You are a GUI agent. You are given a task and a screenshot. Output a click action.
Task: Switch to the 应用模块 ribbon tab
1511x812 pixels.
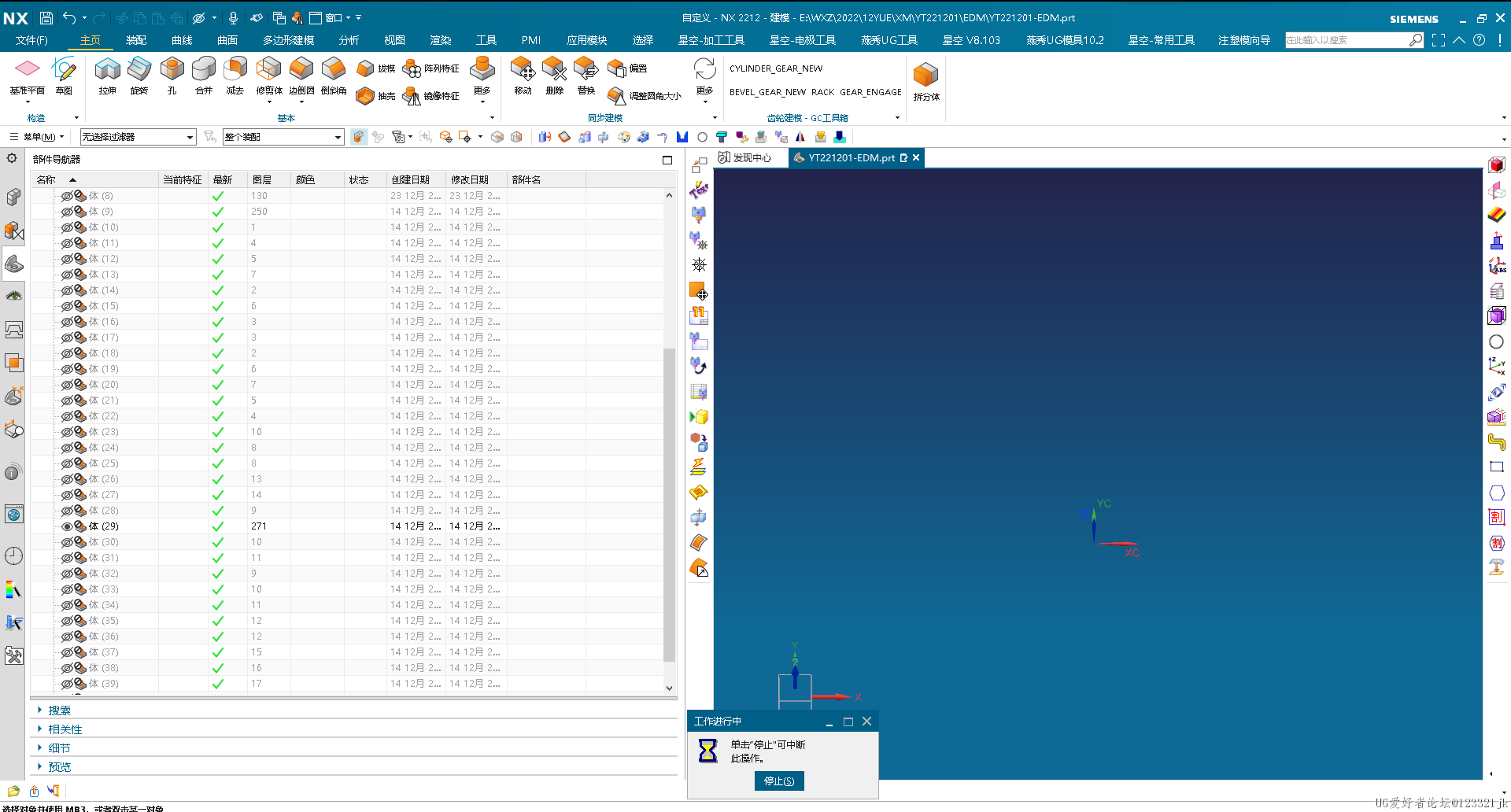click(x=586, y=40)
